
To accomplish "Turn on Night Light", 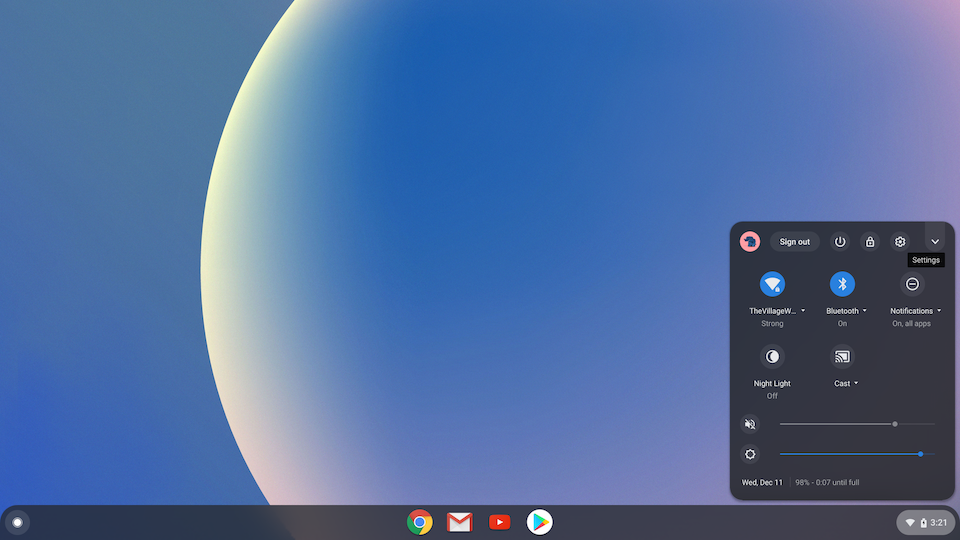I will (x=772, y=356).
